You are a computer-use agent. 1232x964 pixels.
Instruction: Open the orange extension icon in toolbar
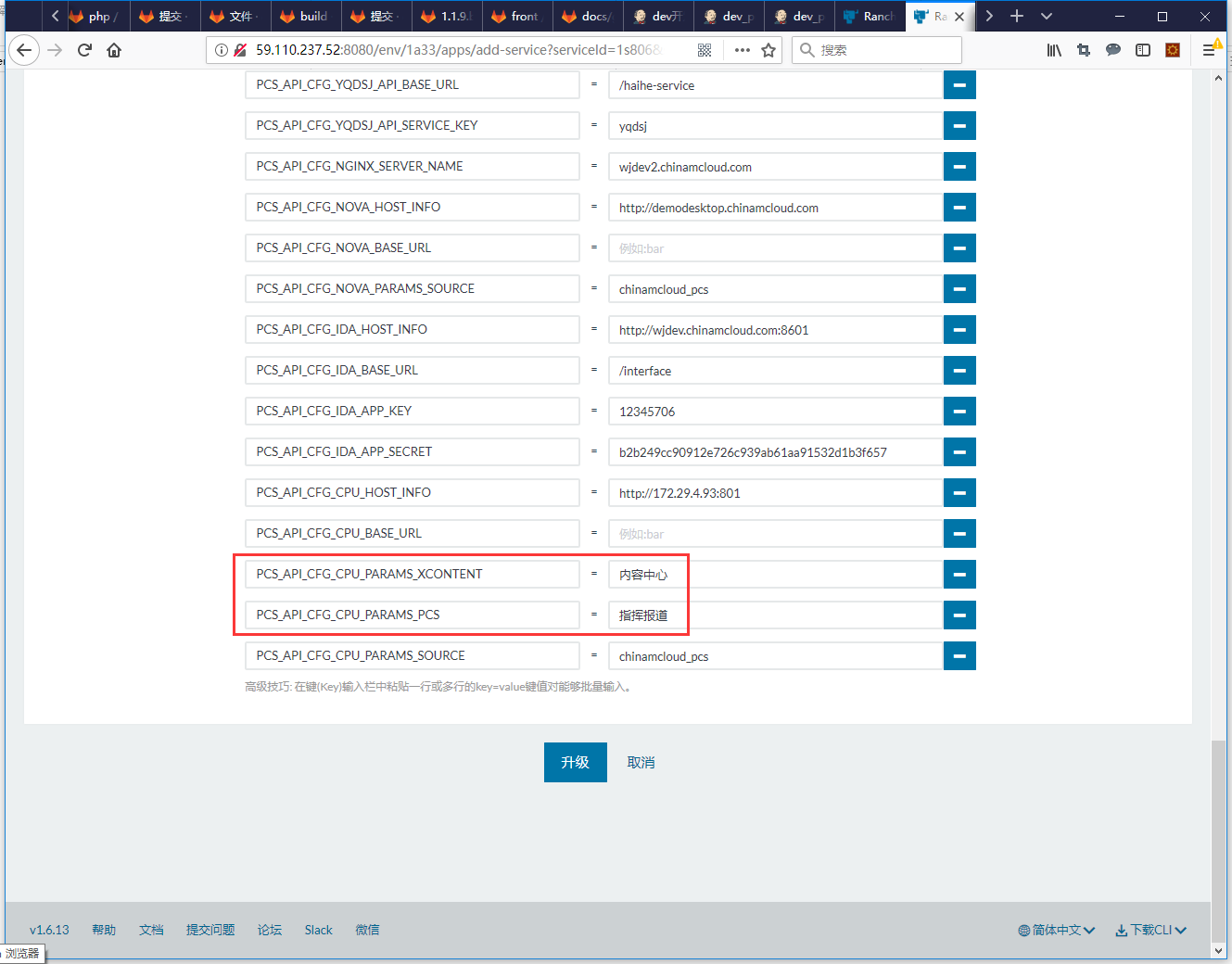click(1173, 50)
